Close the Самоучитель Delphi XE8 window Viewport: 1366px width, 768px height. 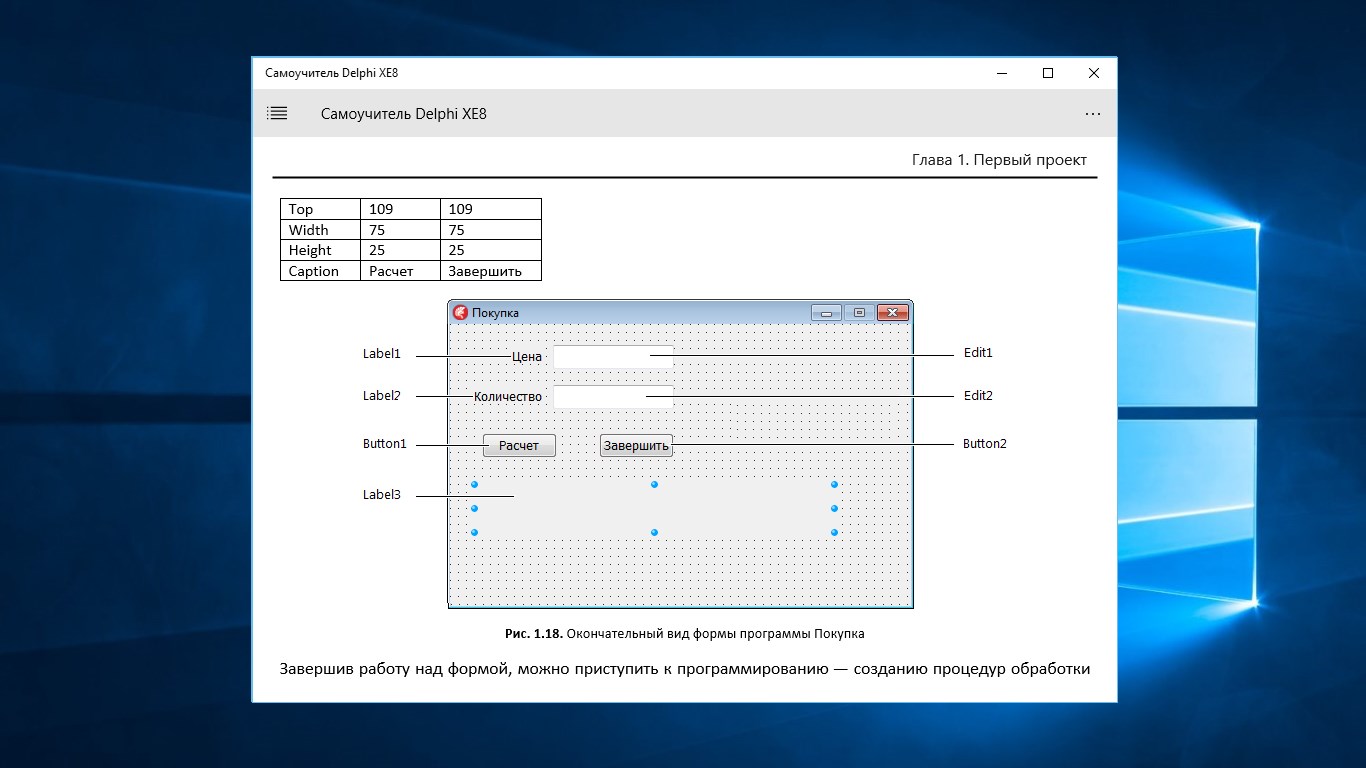1094,73
